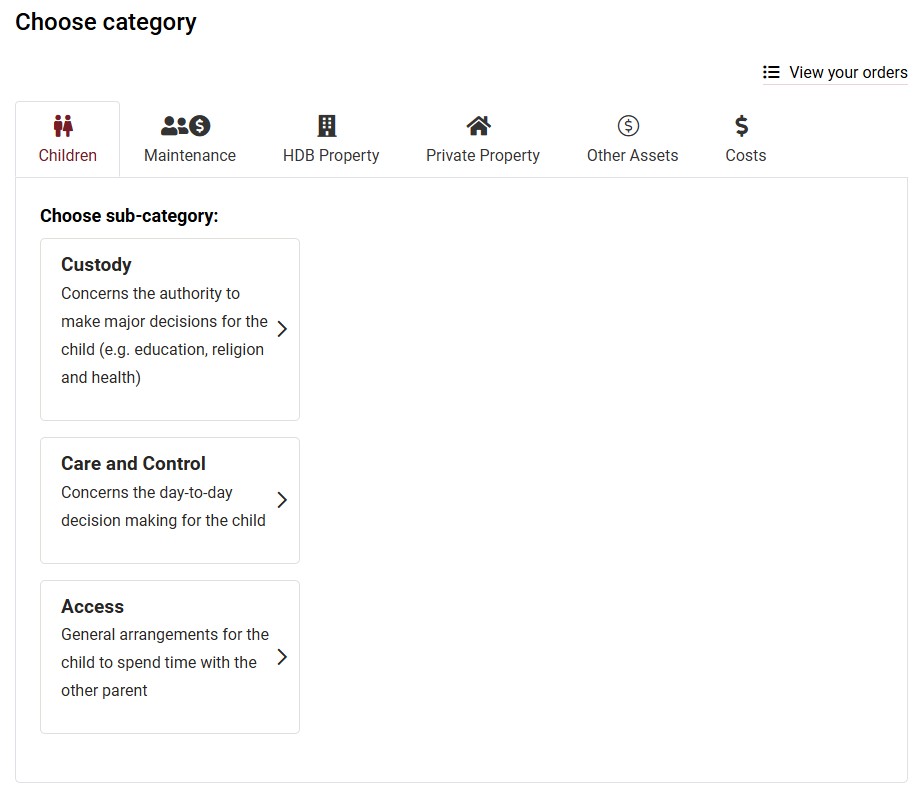Pick the Access sub-category heading

click(x=92, y=607)
